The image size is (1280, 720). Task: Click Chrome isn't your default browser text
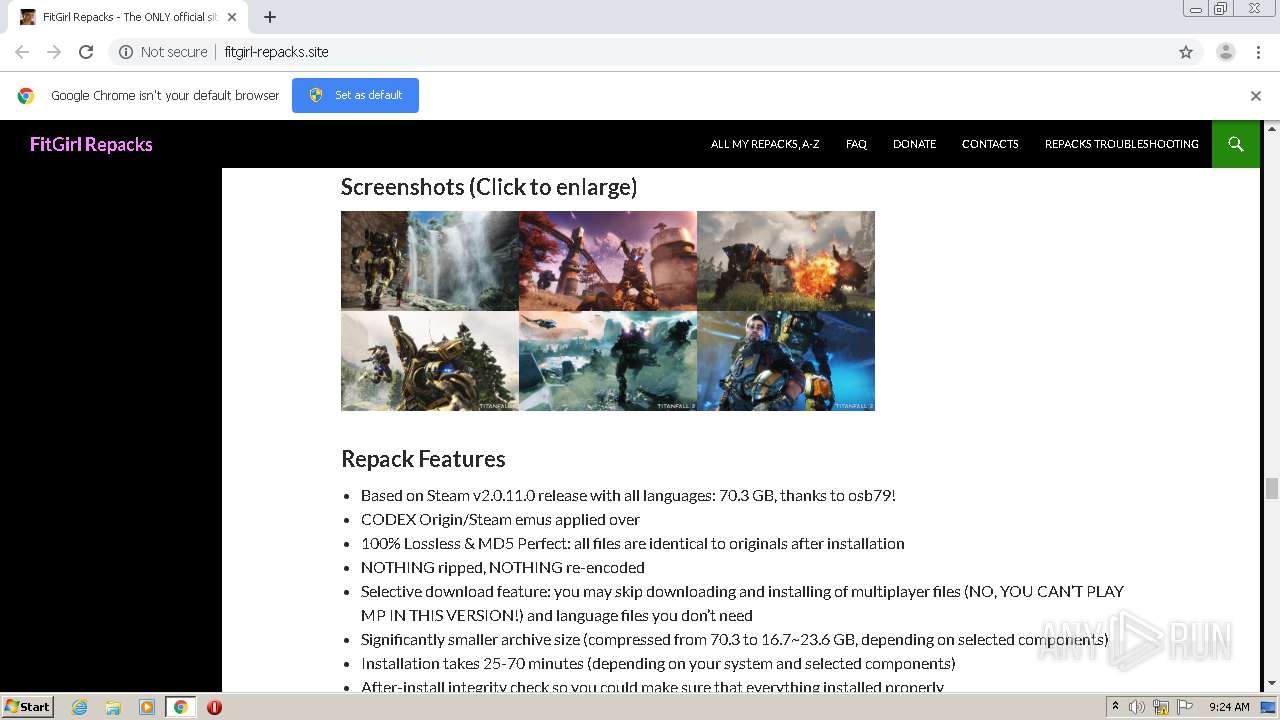[x=165, y=95]
